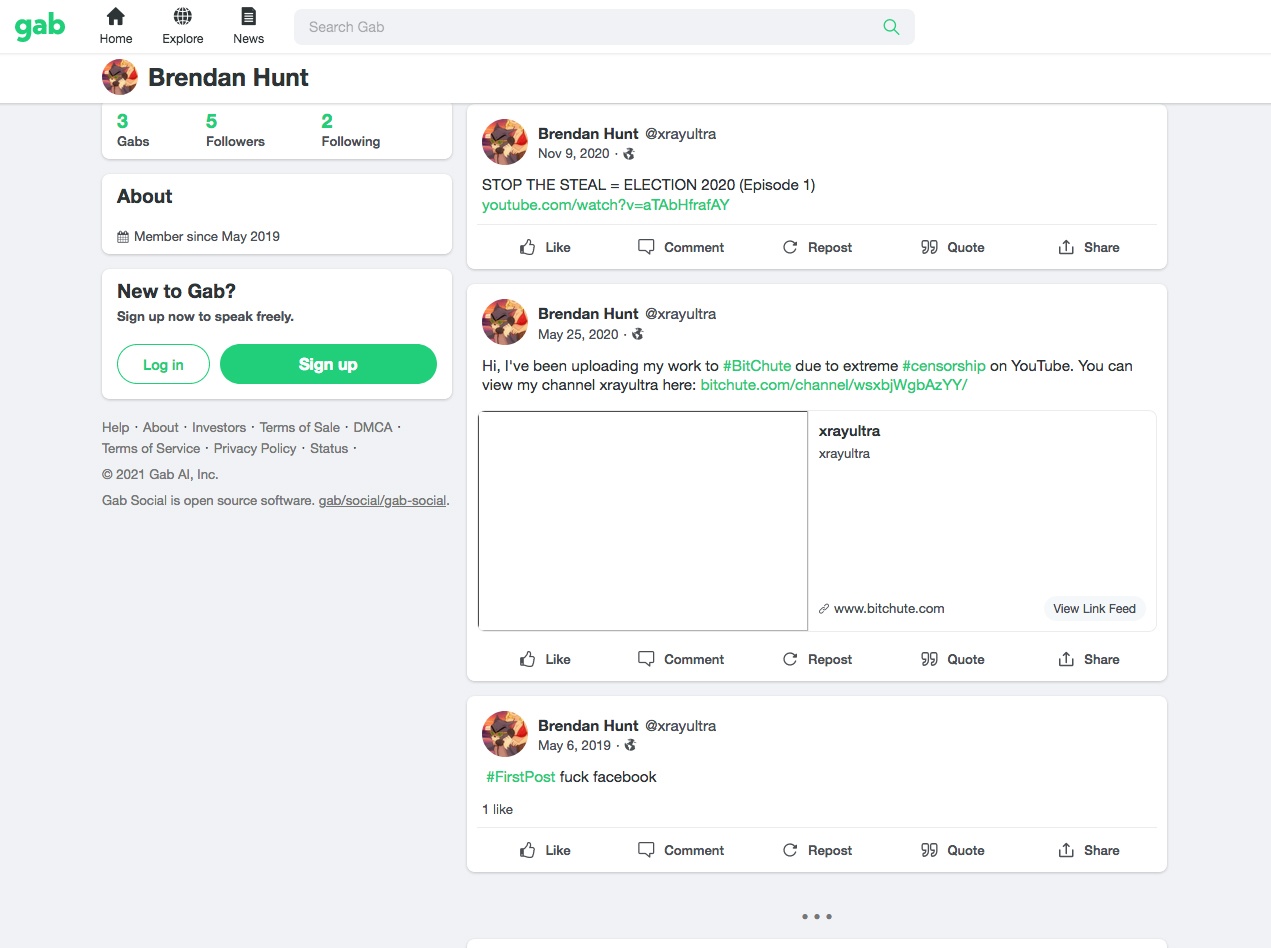Repost the May 6, 2019 post
The height and width of the screenshot is (948, 1271).
(817, 850)
